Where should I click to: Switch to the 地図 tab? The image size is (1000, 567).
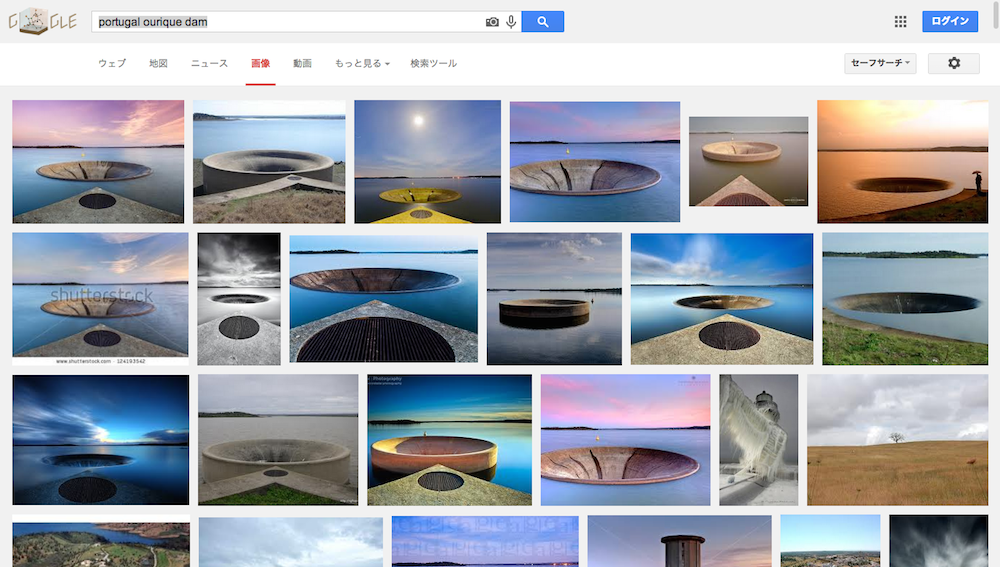[x=158, y=63]
